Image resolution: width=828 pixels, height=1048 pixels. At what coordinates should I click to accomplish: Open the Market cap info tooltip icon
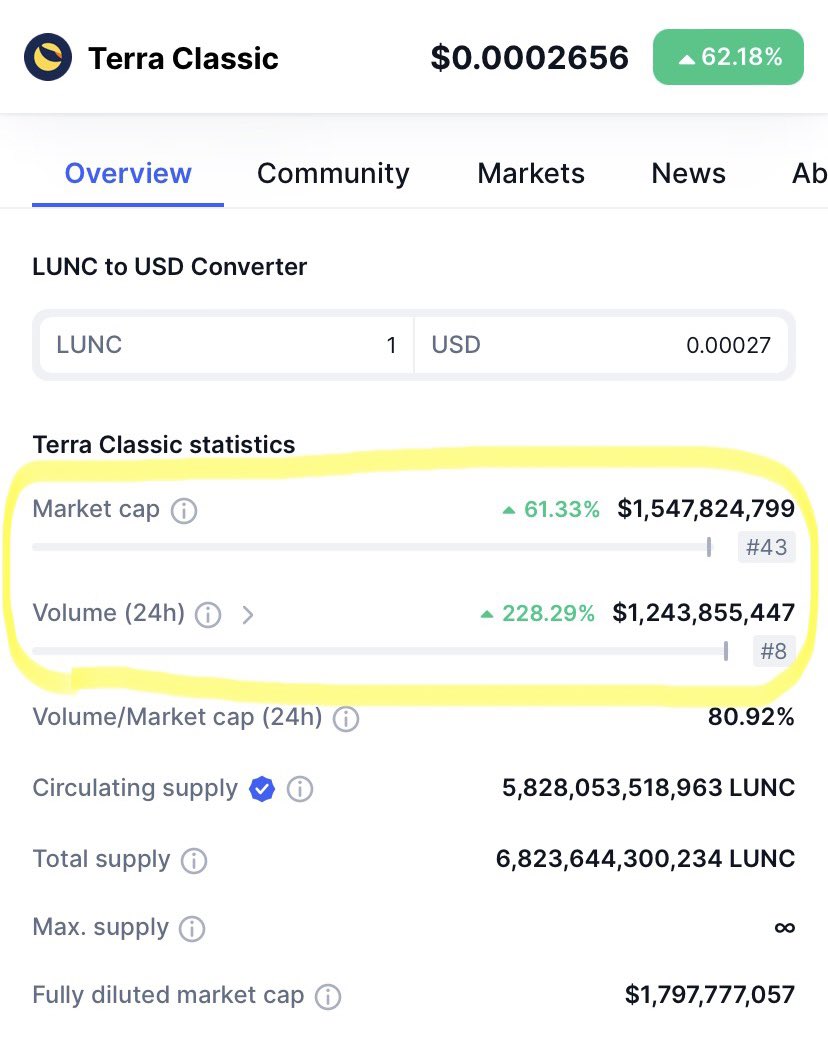pos(184,511)
